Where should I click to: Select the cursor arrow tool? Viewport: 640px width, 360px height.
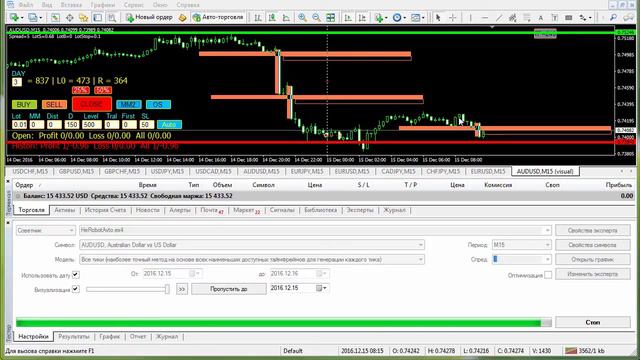(438, 17)
